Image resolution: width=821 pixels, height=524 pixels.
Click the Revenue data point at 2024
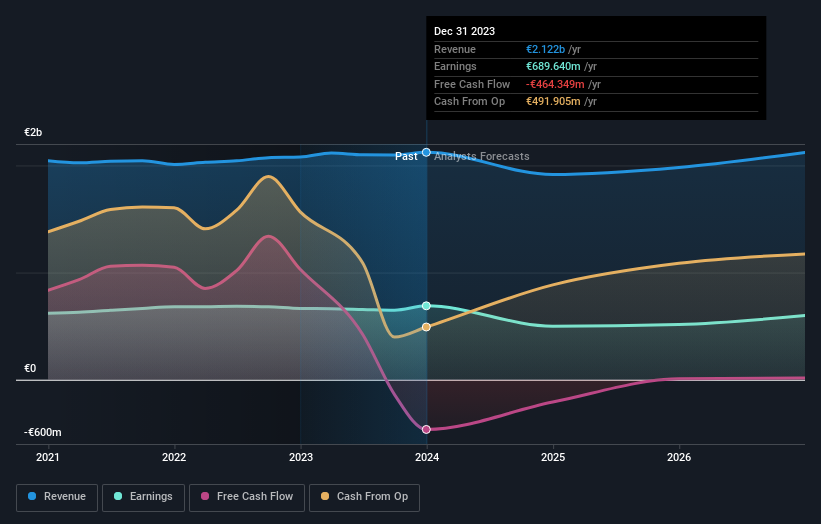(x=426, y=152)
